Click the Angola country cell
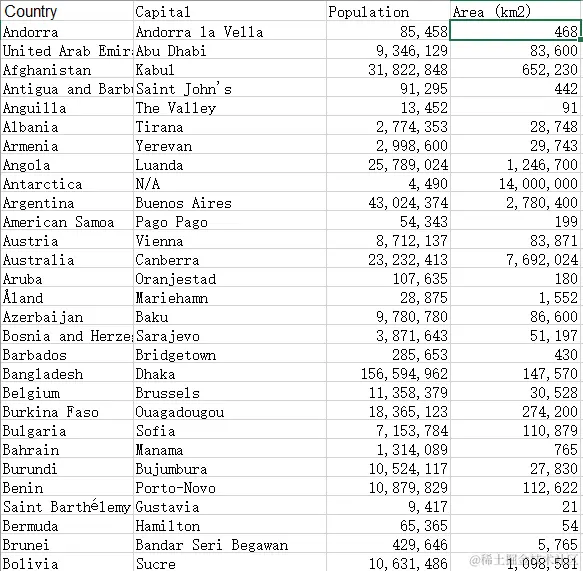Screen dimensions: 583x571 [x=67, y=163]
